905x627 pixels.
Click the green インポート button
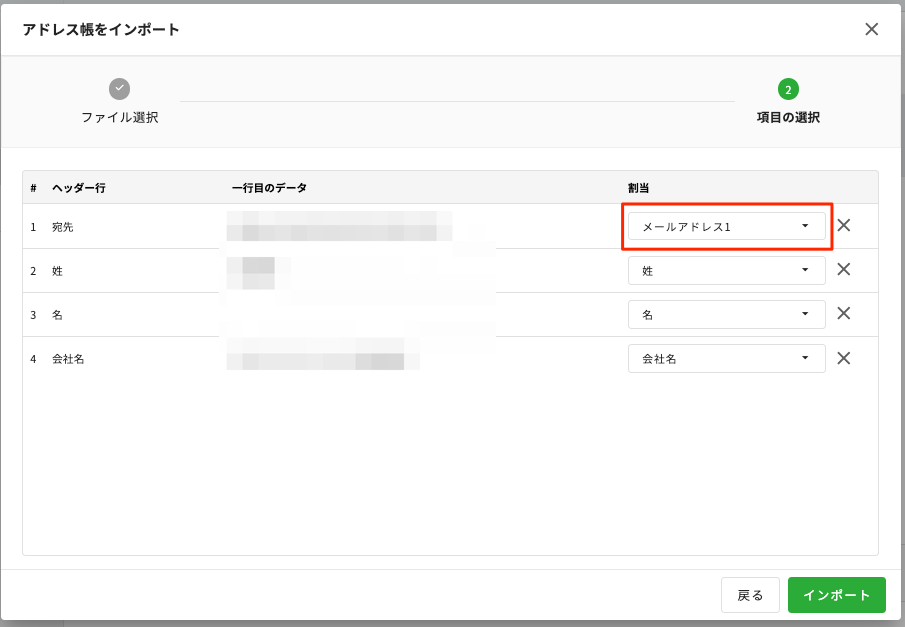coord(836,595)
